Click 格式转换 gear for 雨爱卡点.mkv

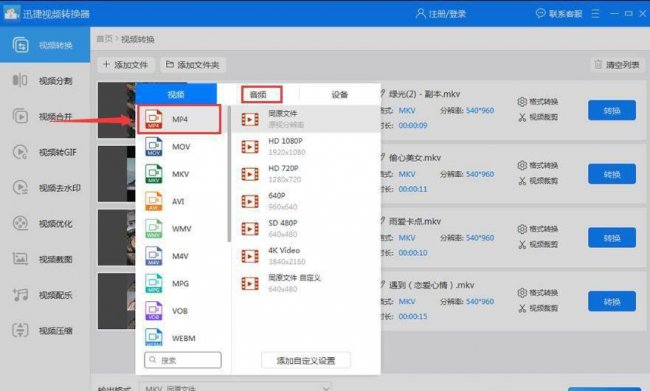[x=522, y=229]
